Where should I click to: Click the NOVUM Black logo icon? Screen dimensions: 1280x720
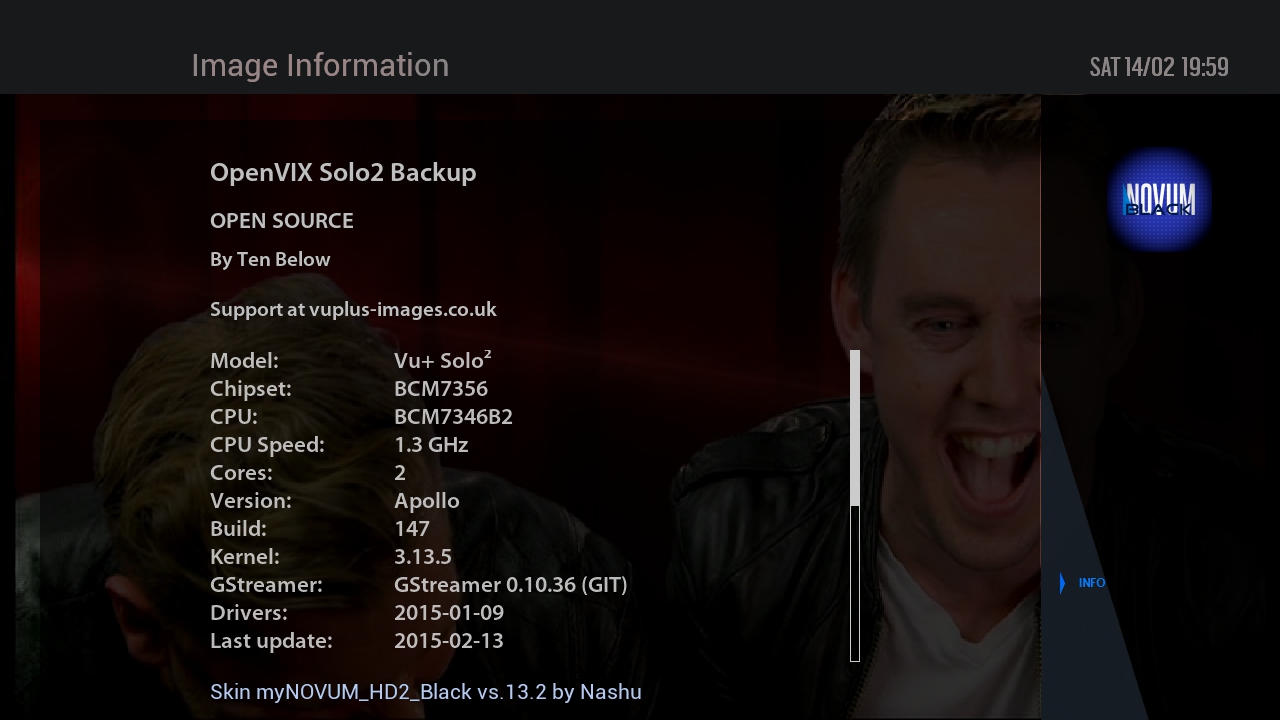tap(1160, 199)
